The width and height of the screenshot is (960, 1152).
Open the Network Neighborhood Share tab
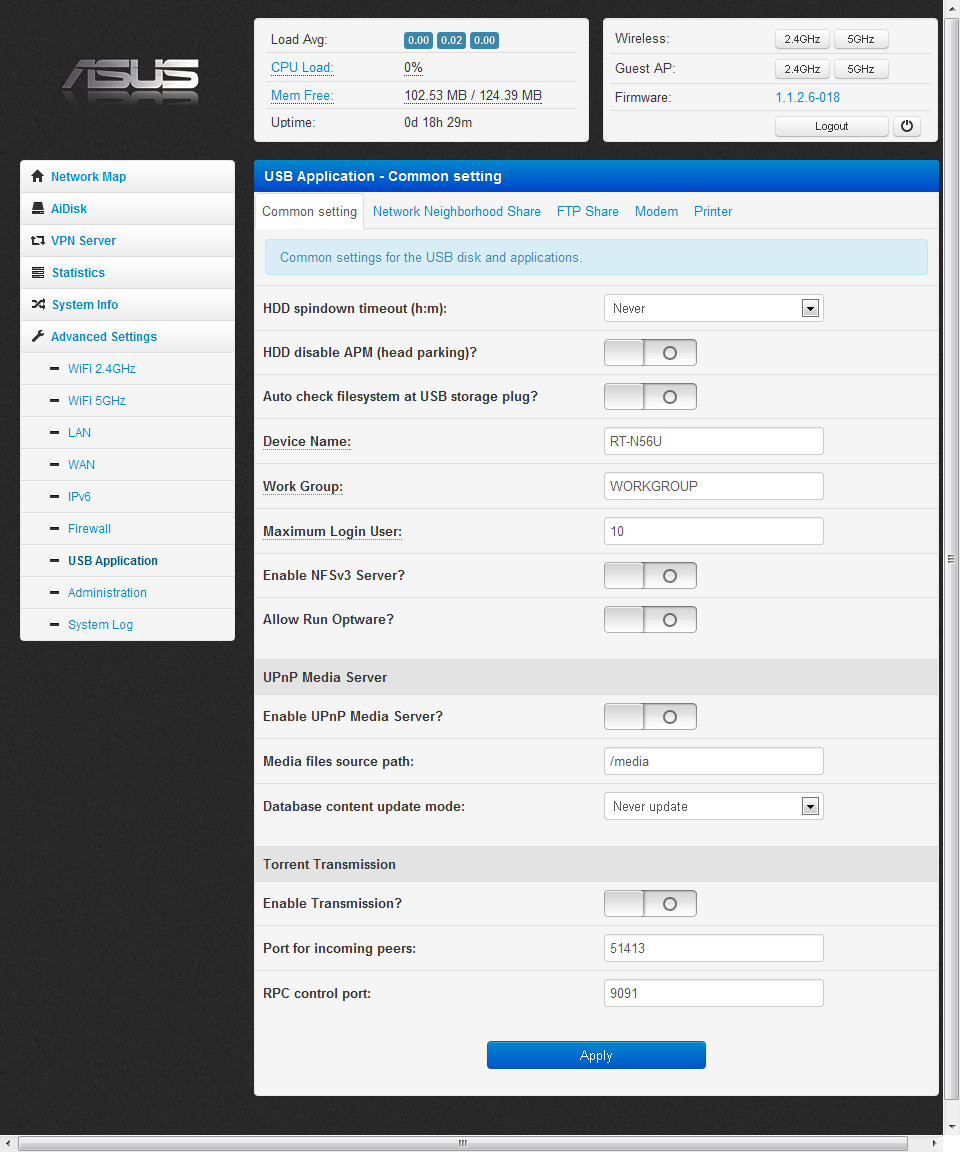(x=456, y=212)
